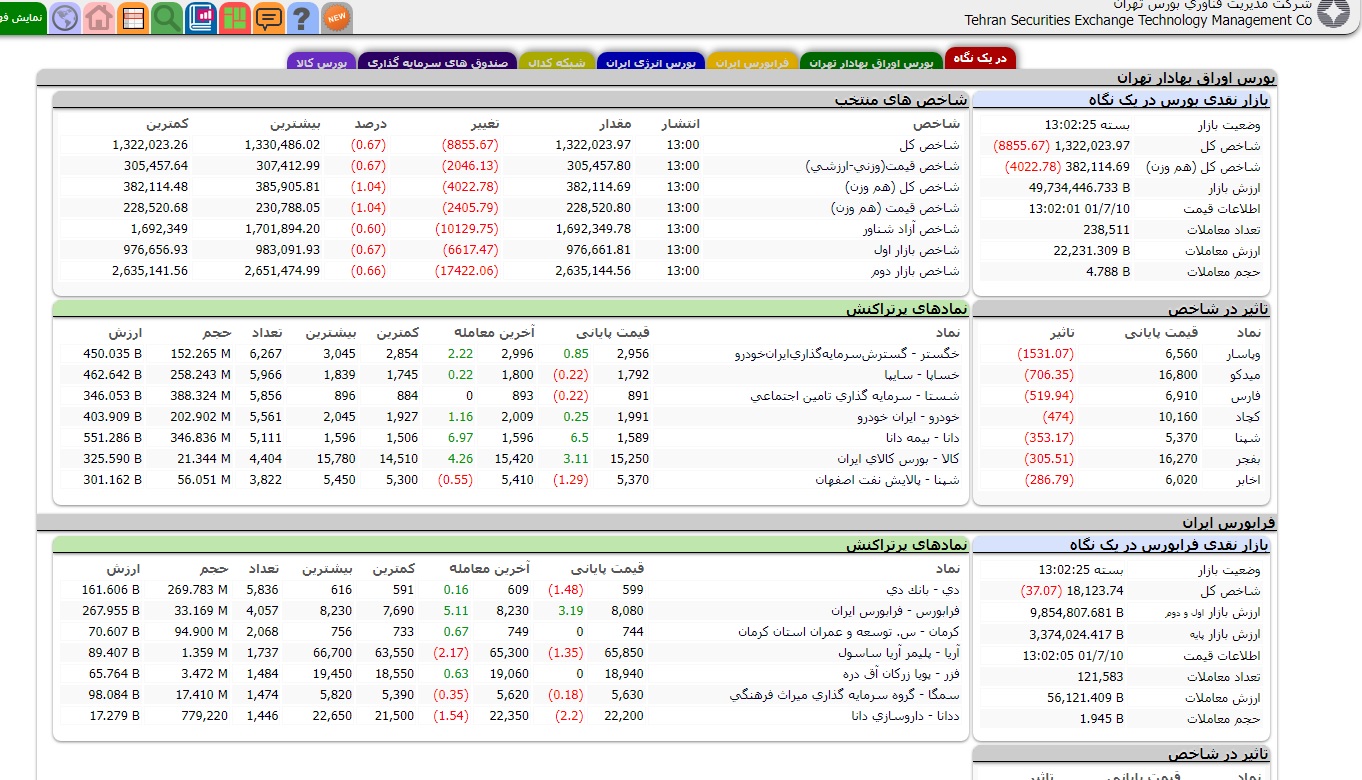
Task: Open symbol سمگا - گروه سرمایه گذاری میراث فرهنگی
Action: (845, 695)
